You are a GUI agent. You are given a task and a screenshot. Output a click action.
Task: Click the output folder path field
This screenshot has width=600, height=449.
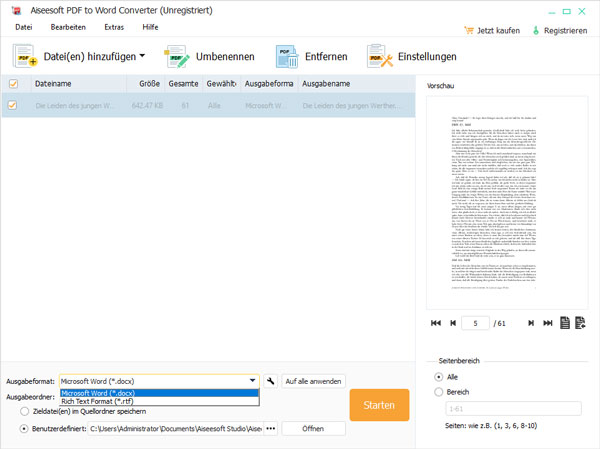click(x=176, y=429)
